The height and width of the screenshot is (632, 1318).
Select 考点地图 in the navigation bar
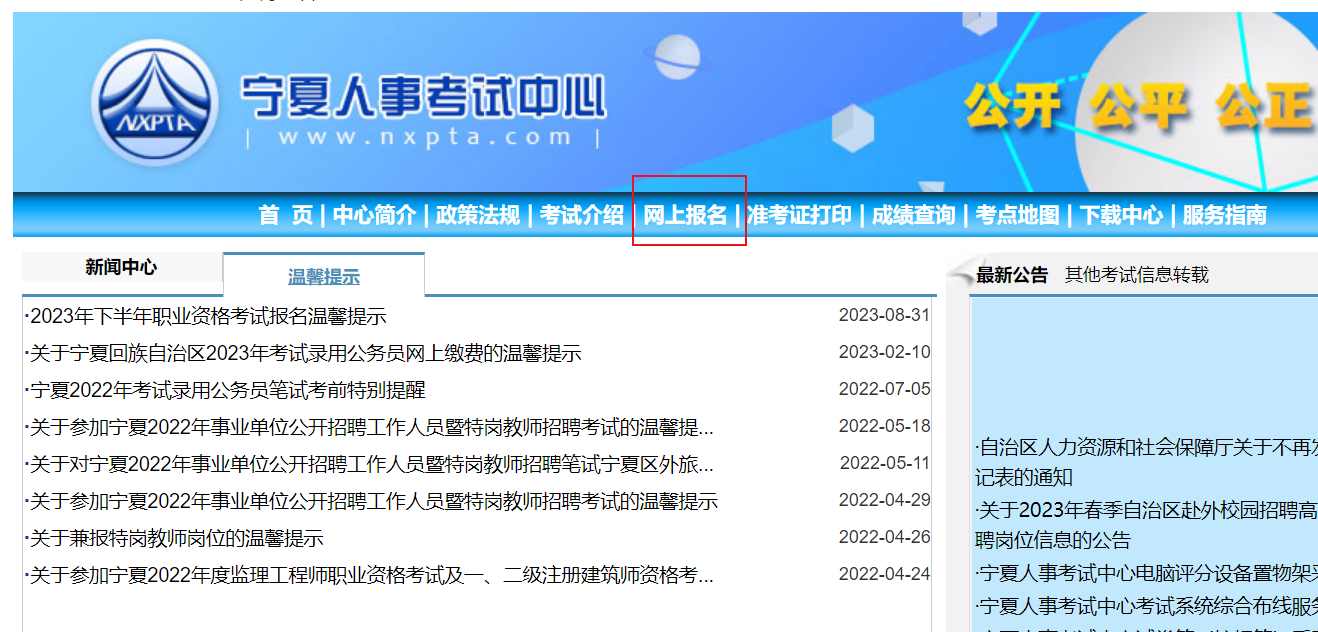[x=1017, y=215]
